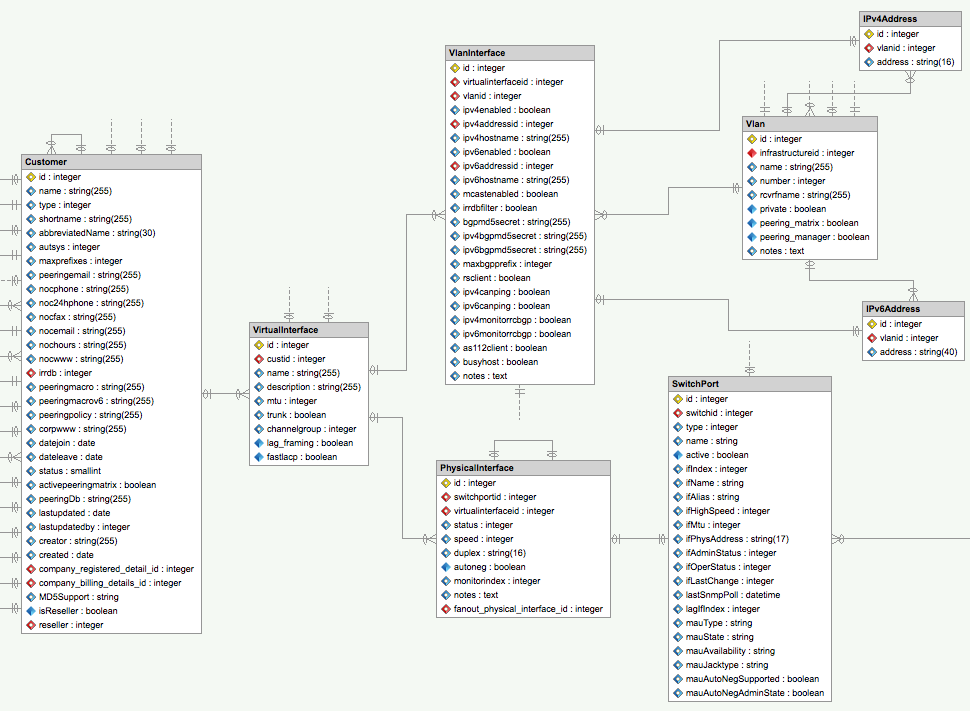Image resolution: width=970 pixels, height=711 pixels.
Task: Click the blue icon beside autoneg
Action: (446, 567)
